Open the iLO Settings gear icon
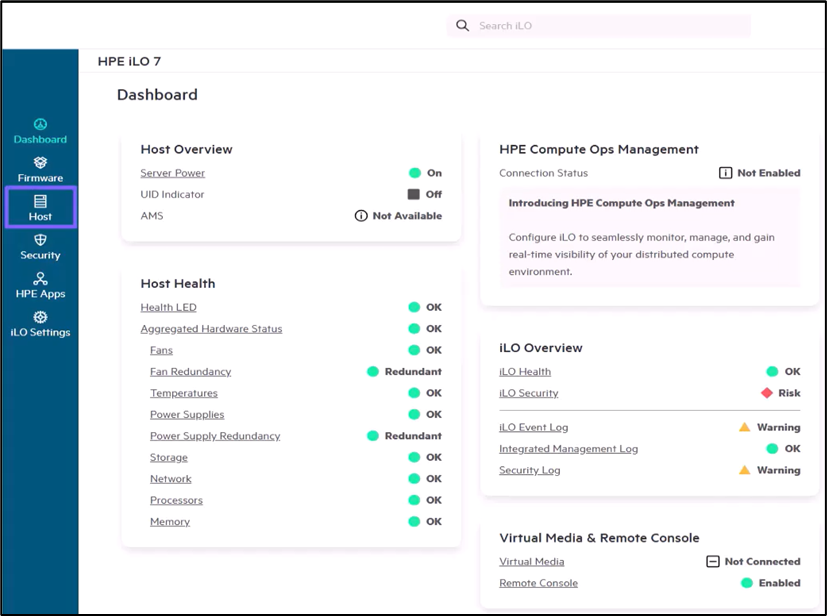Viewport: 827px width, 616px height. tap(40, 317)
